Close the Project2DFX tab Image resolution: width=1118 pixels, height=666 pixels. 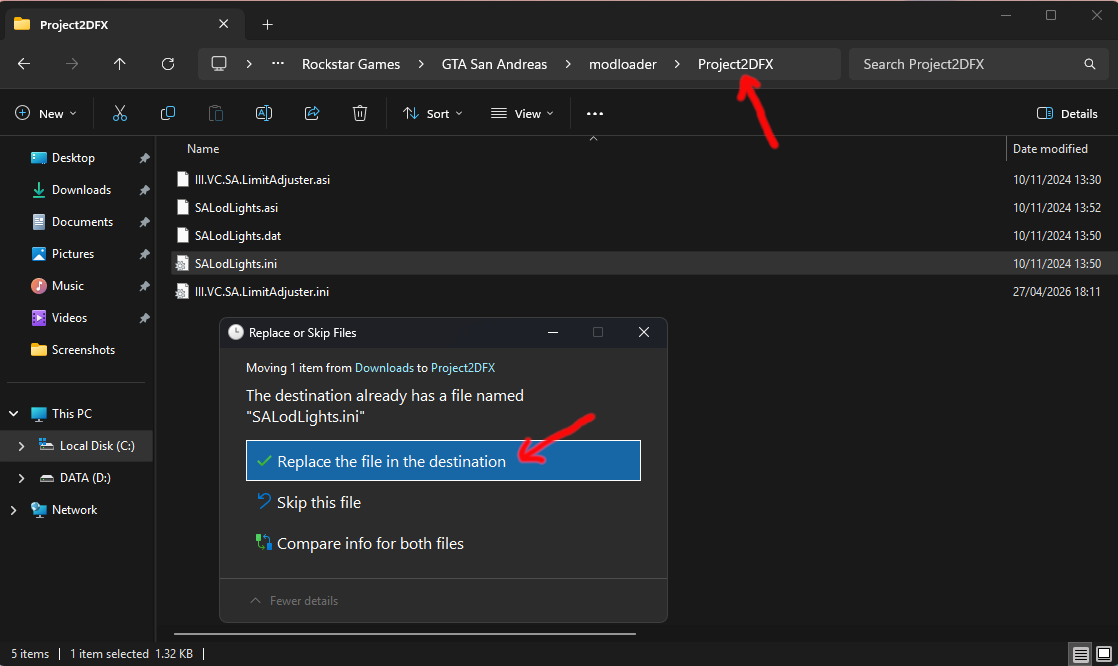click(x=223, y=24)
